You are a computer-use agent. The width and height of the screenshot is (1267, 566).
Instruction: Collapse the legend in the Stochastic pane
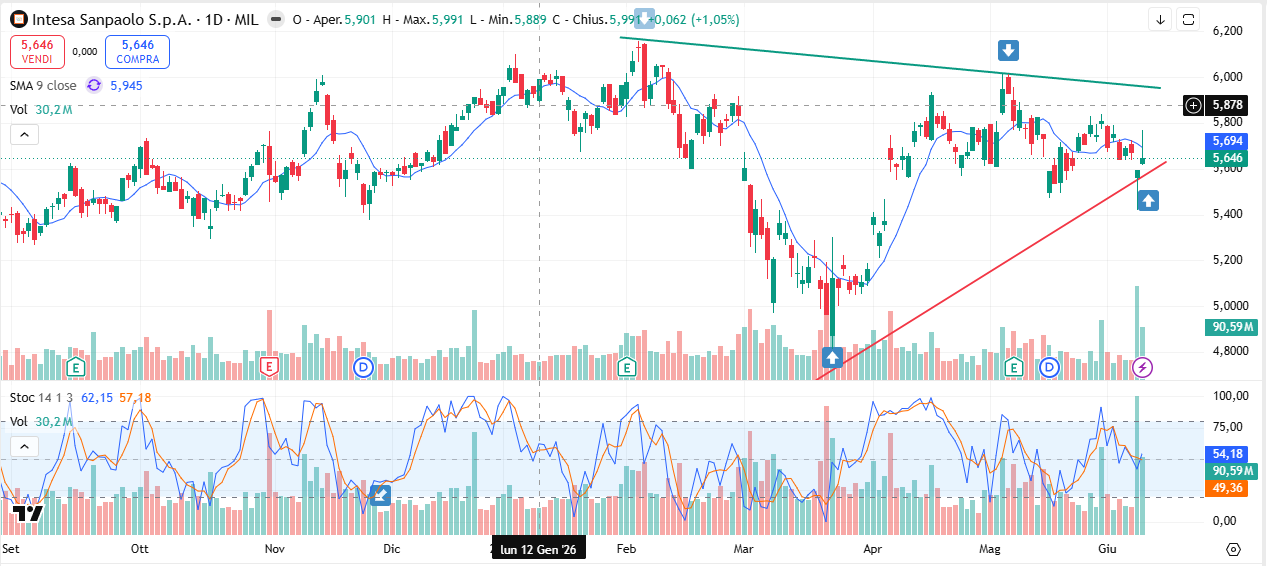point(24,447)
